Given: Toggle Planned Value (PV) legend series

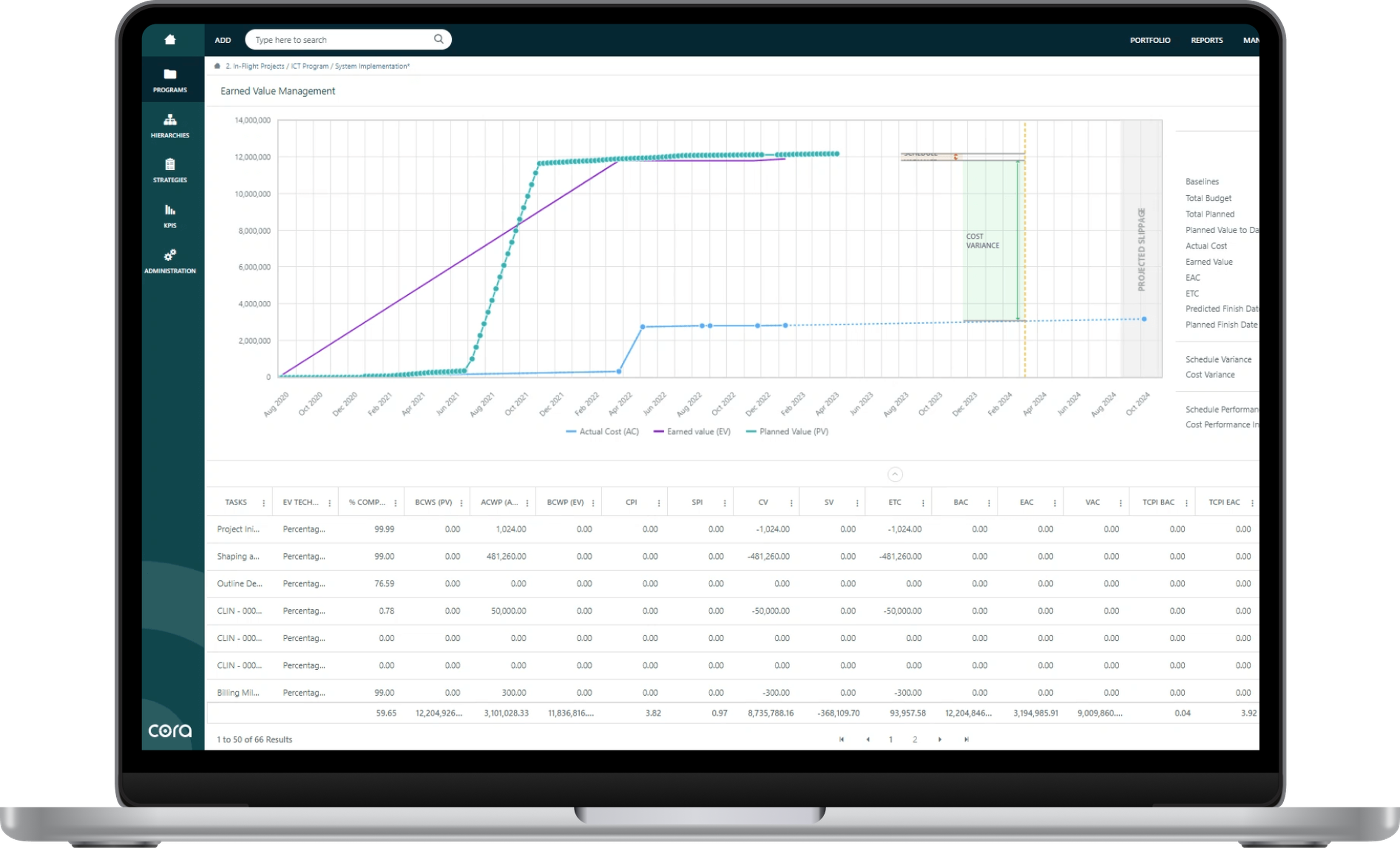Looking at the screenshot, I should (x=787, y=432).
